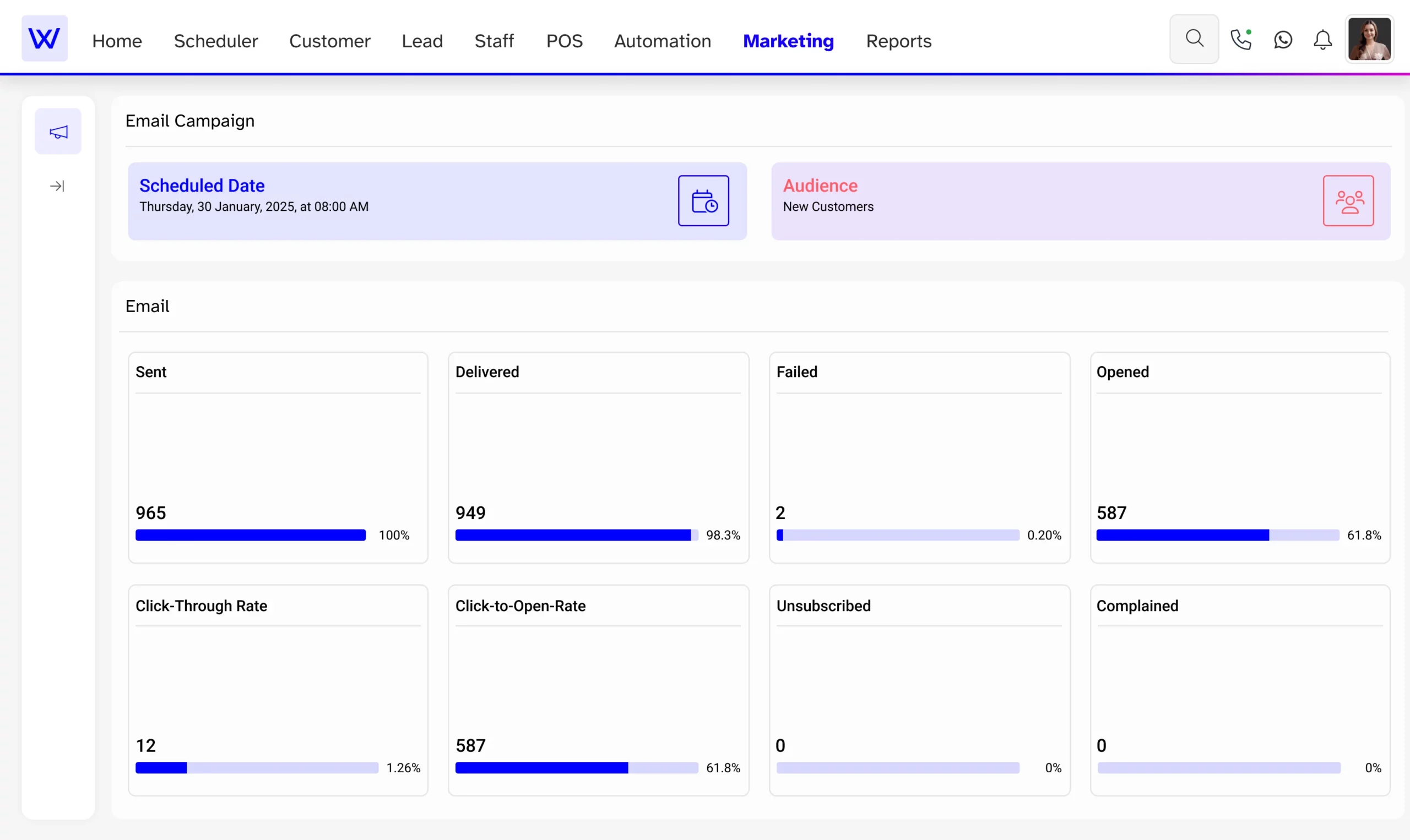The width and height of the screenshot is (1410, 840).
Task: Click the phone call icon
Action: coord(1240,40)
